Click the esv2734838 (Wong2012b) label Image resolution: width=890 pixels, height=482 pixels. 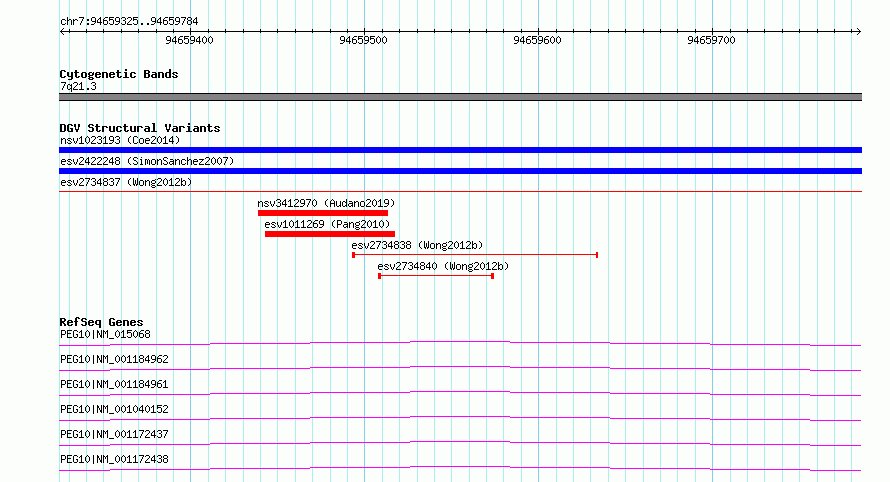coord(417,245)
